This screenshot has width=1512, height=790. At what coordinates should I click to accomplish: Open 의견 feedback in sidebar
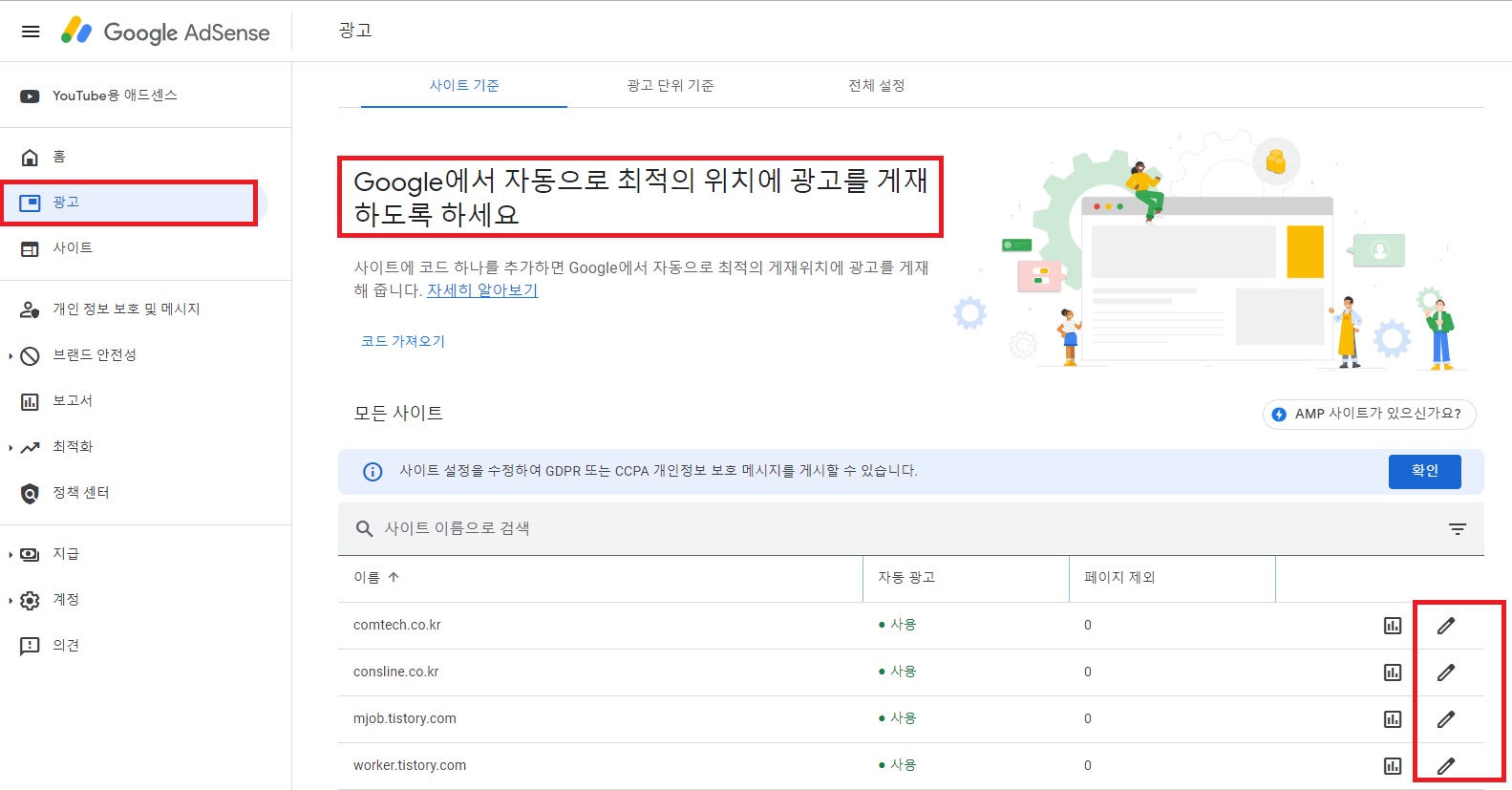(66, 646)
